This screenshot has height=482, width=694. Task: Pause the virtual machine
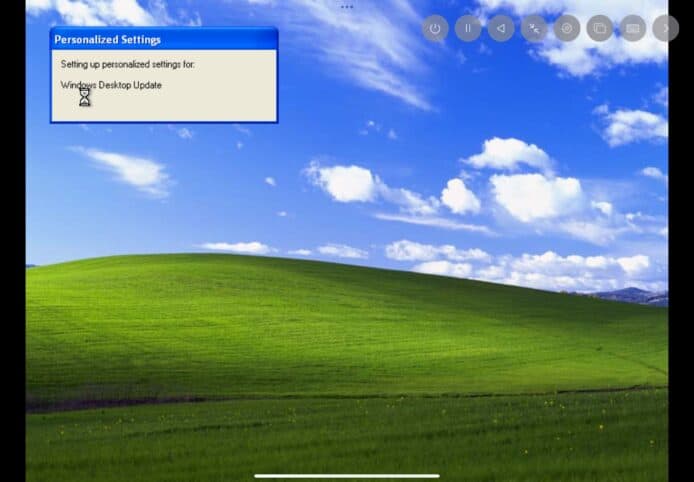[467, 28]
